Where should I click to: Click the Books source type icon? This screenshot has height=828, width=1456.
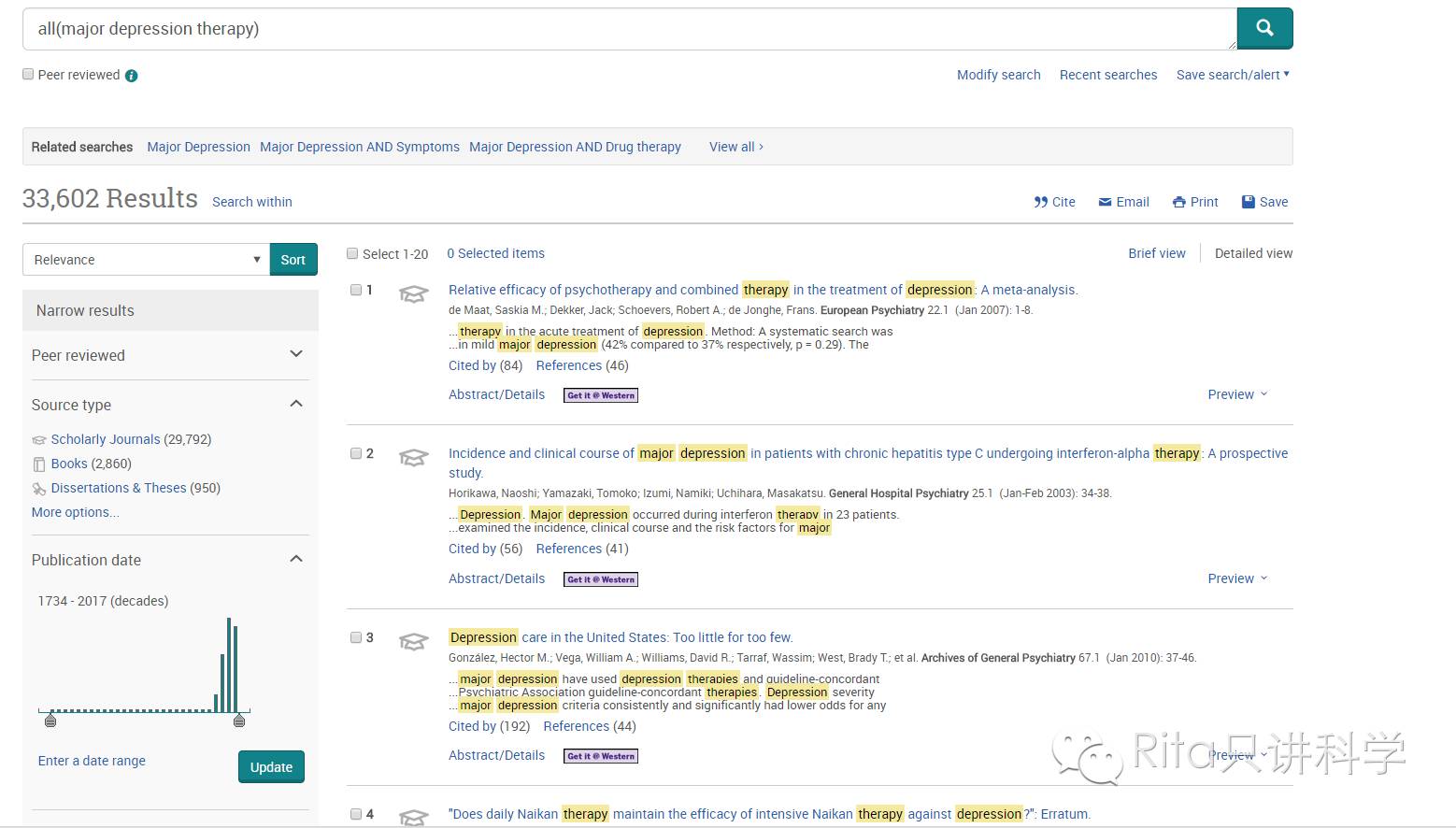click(x=39, y=464)
